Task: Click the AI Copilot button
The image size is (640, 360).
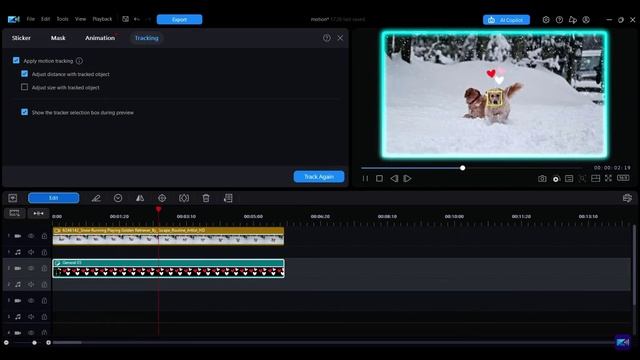Action: (506, 20)
